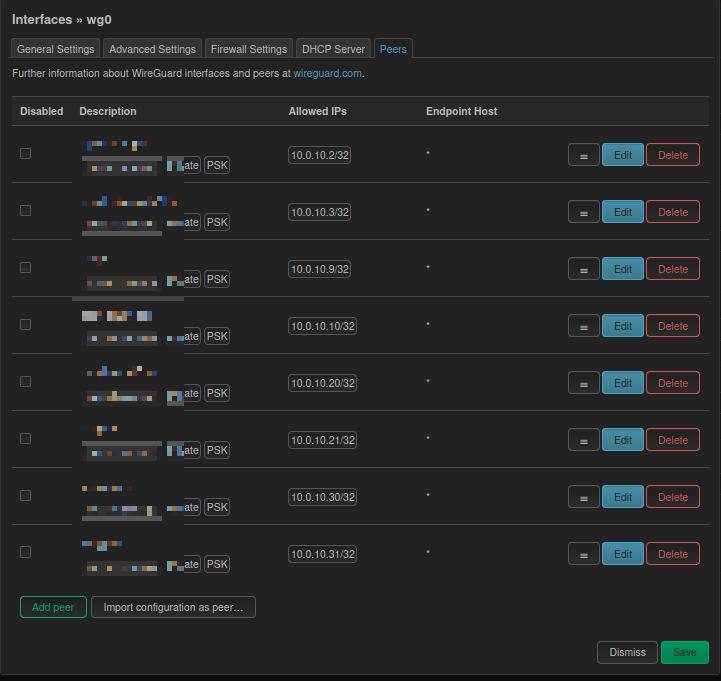Click PSK badge on 10.0.10.3/32 row

[217, 222]
